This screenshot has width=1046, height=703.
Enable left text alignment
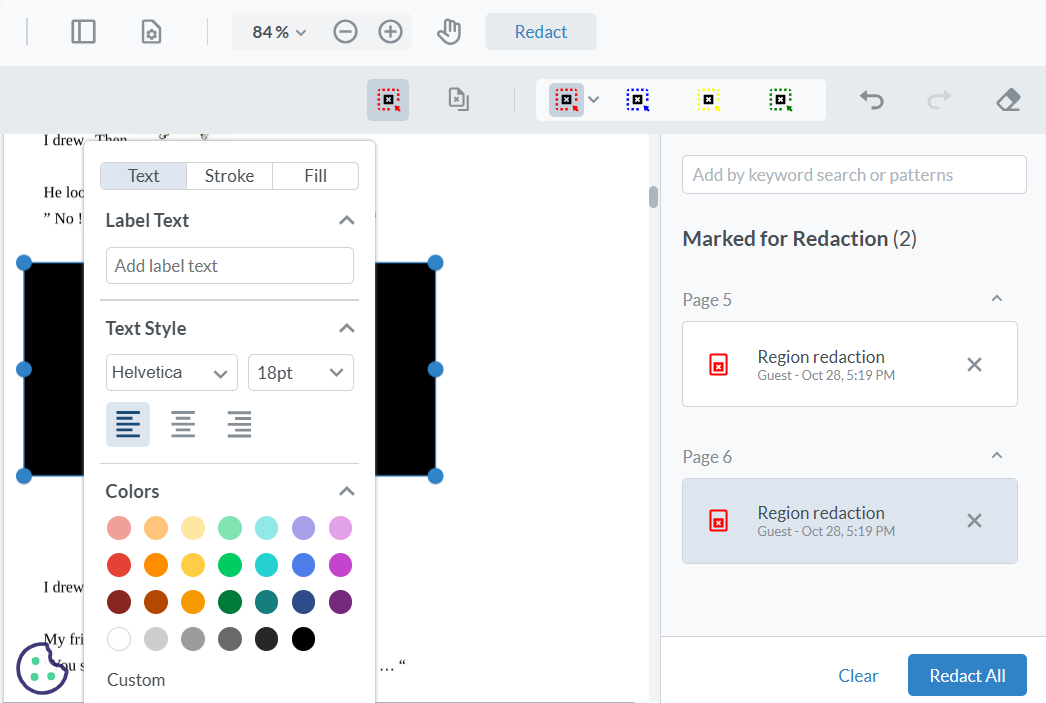(x=127, y=423)
